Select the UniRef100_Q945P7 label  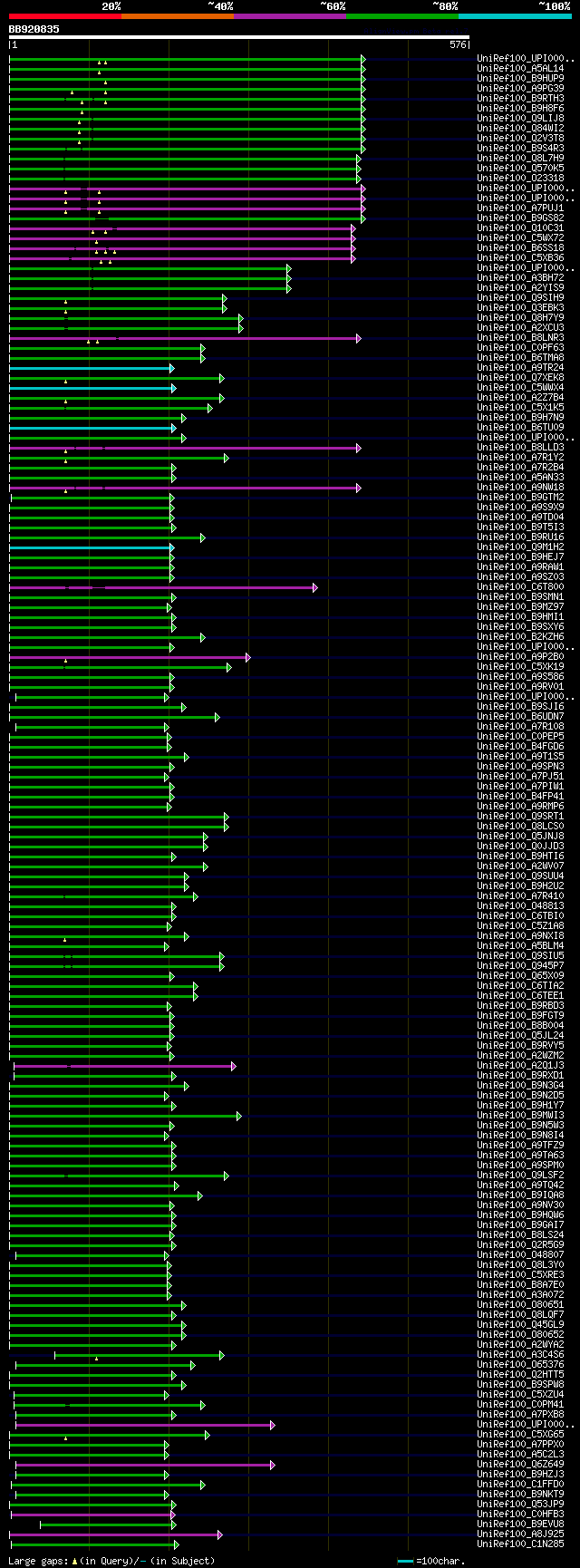pyautogui.click(x=520, y=966)
